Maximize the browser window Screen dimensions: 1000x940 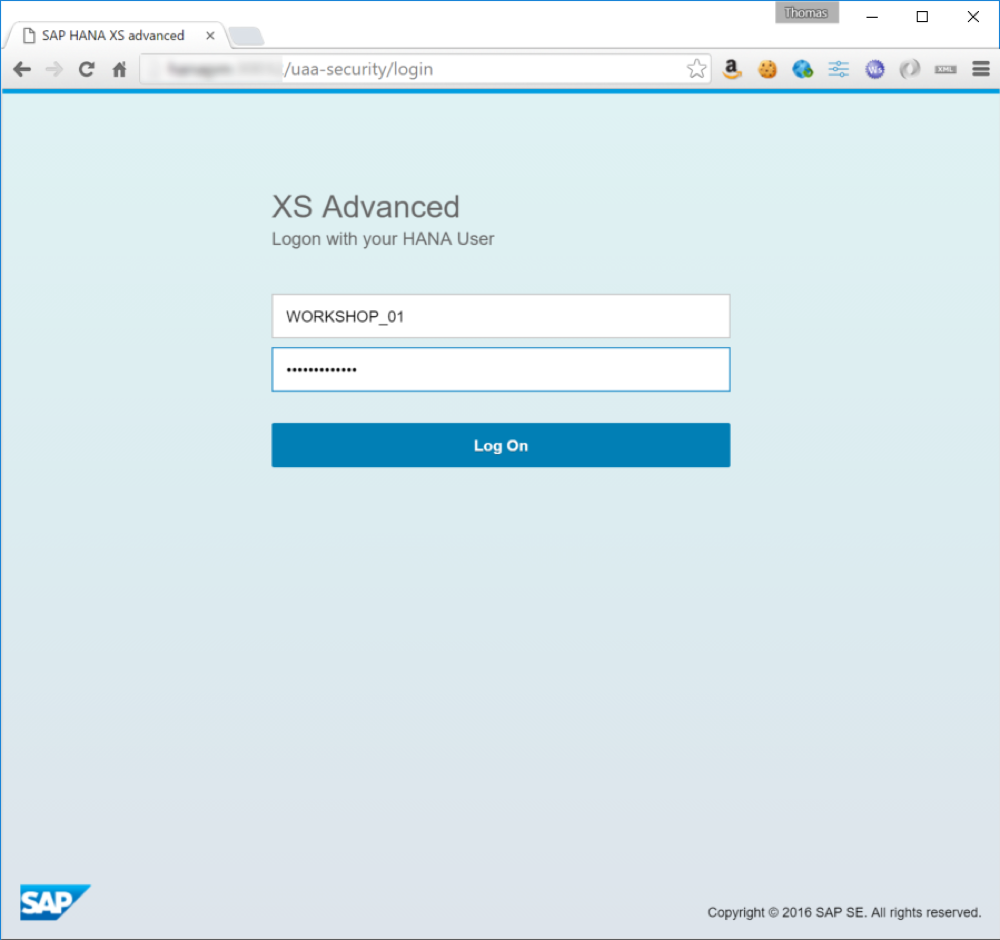click(x=922, y=17)
